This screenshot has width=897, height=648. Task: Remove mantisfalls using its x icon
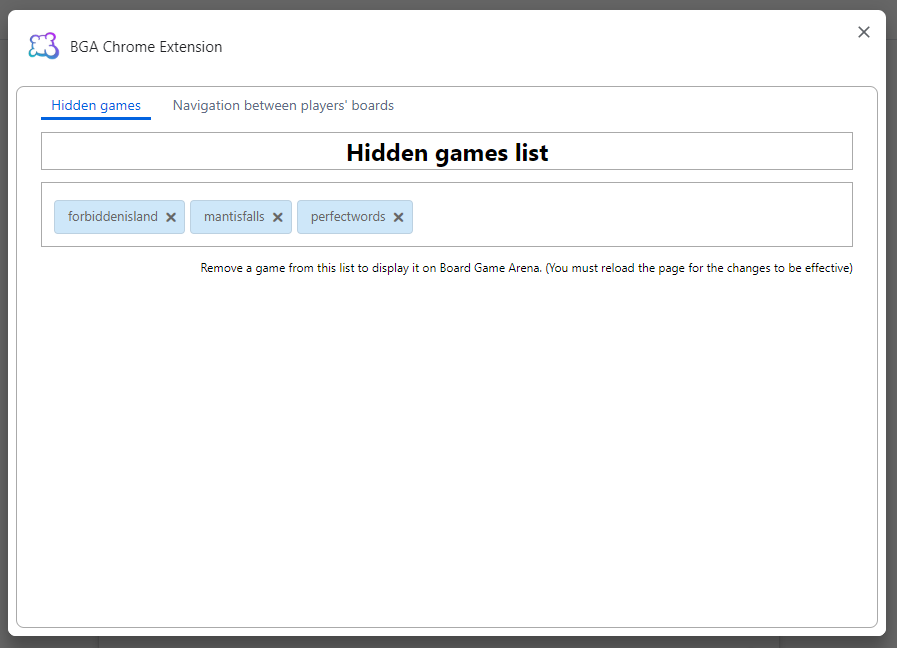point(278,217)
